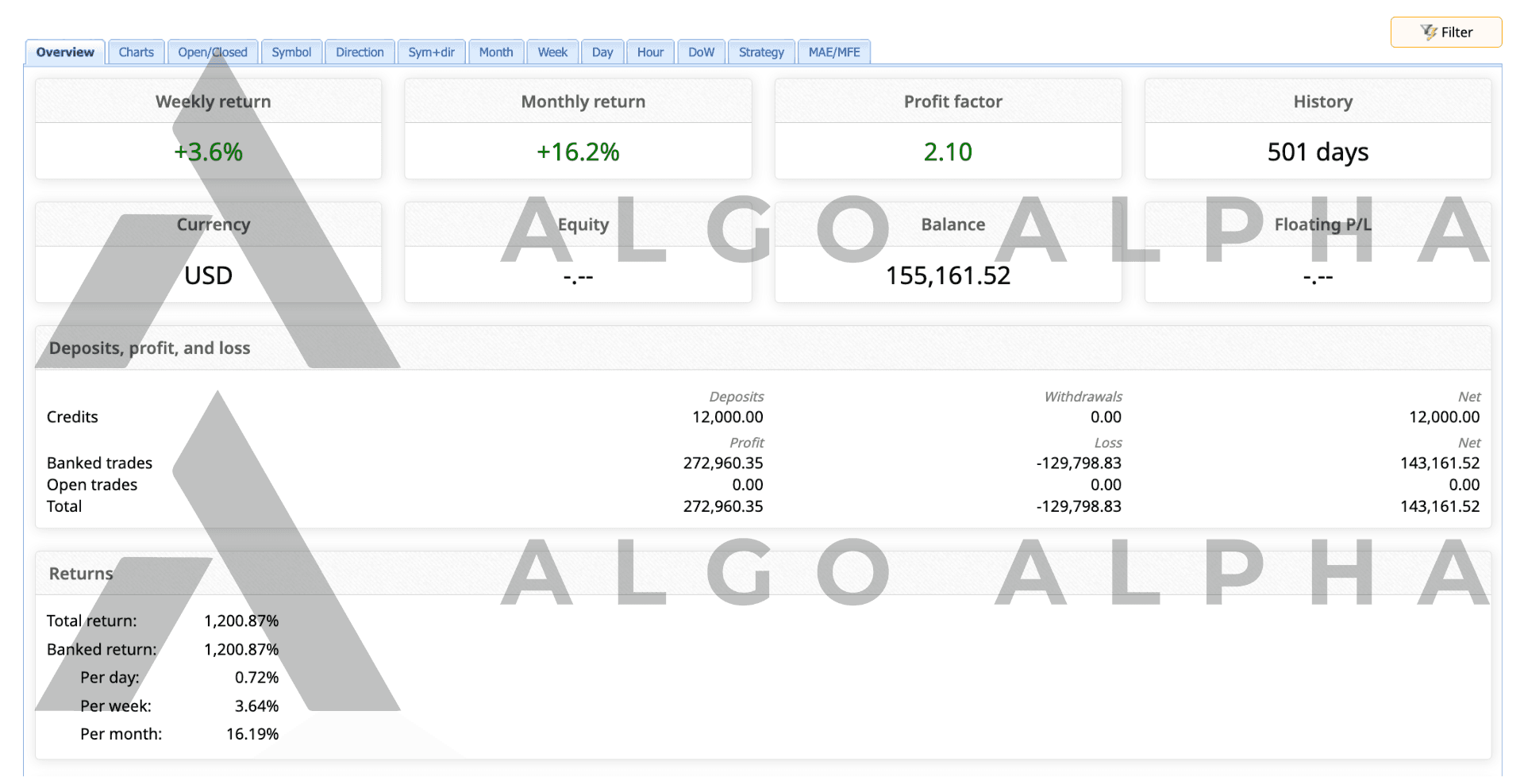Open the Strategy tab
The width and height of the screenshot is (1524, 784).
coord(761,52)
